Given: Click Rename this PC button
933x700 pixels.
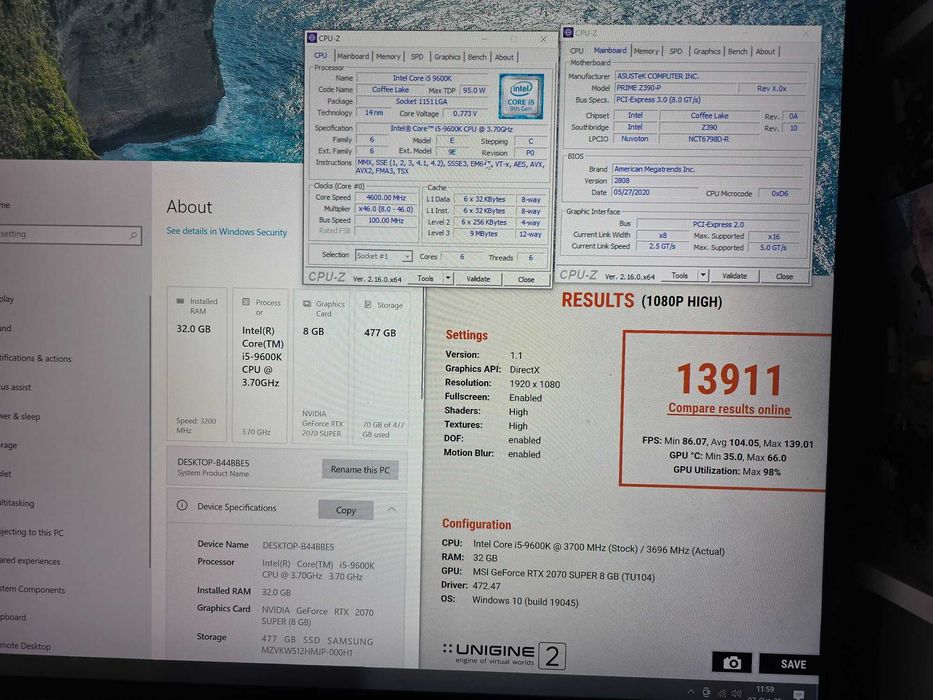Looking at the screenshot, I should click(x=360, y=469).
